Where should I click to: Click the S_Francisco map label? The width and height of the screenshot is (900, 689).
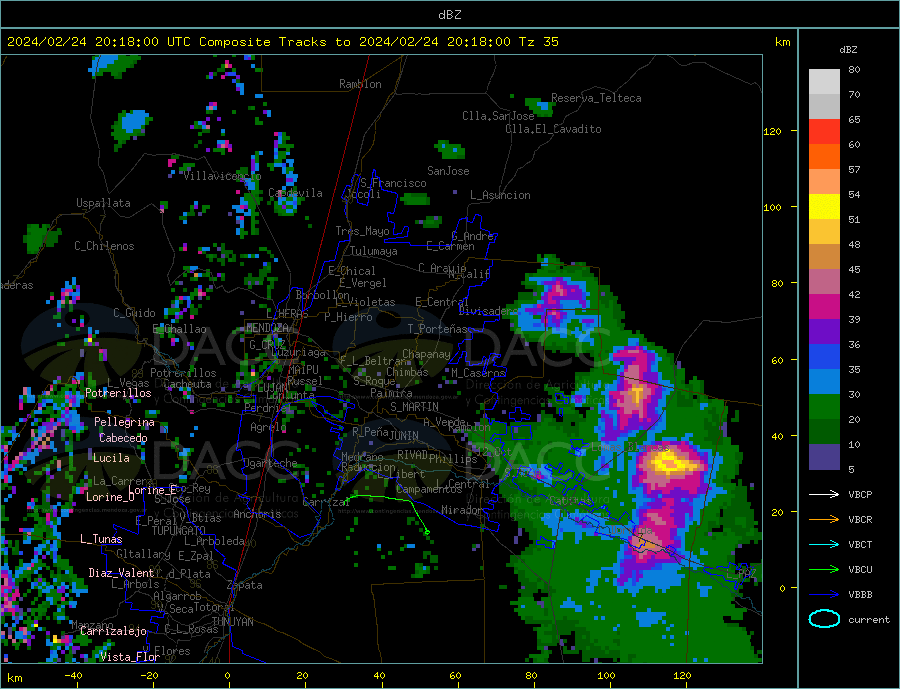tap(393, 183)
